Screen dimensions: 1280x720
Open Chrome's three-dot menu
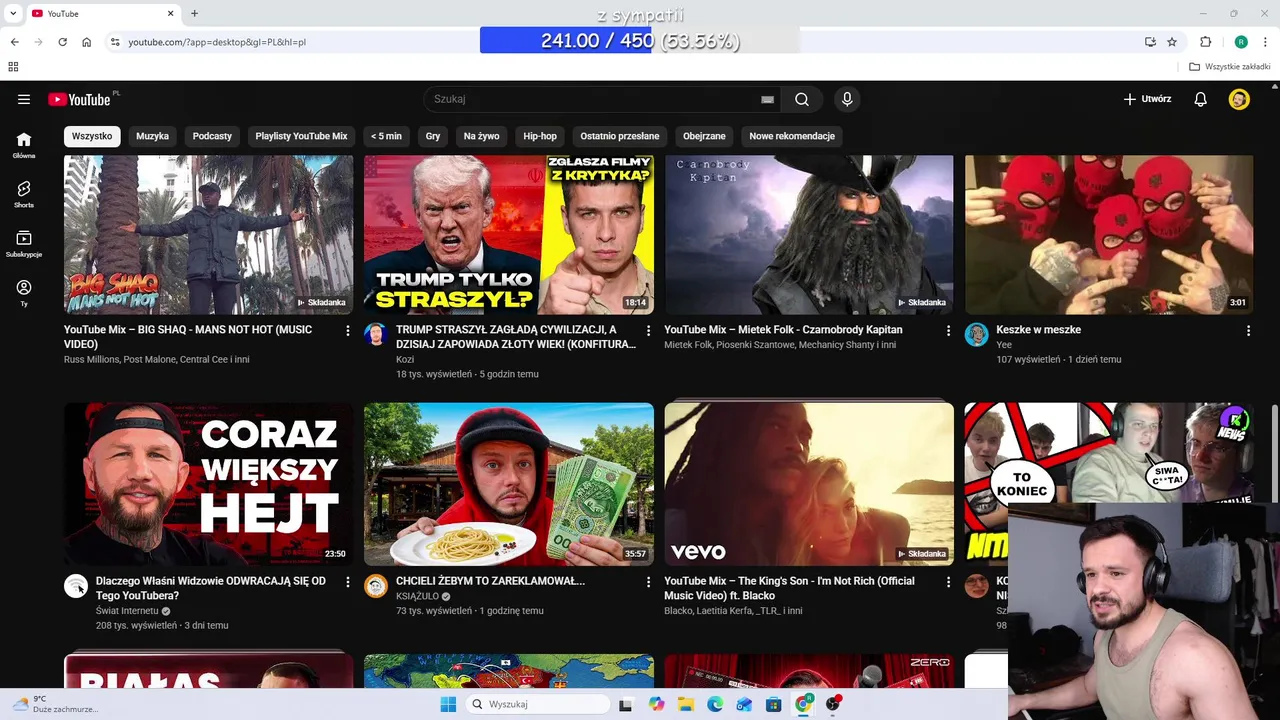tap(1266, 42)
